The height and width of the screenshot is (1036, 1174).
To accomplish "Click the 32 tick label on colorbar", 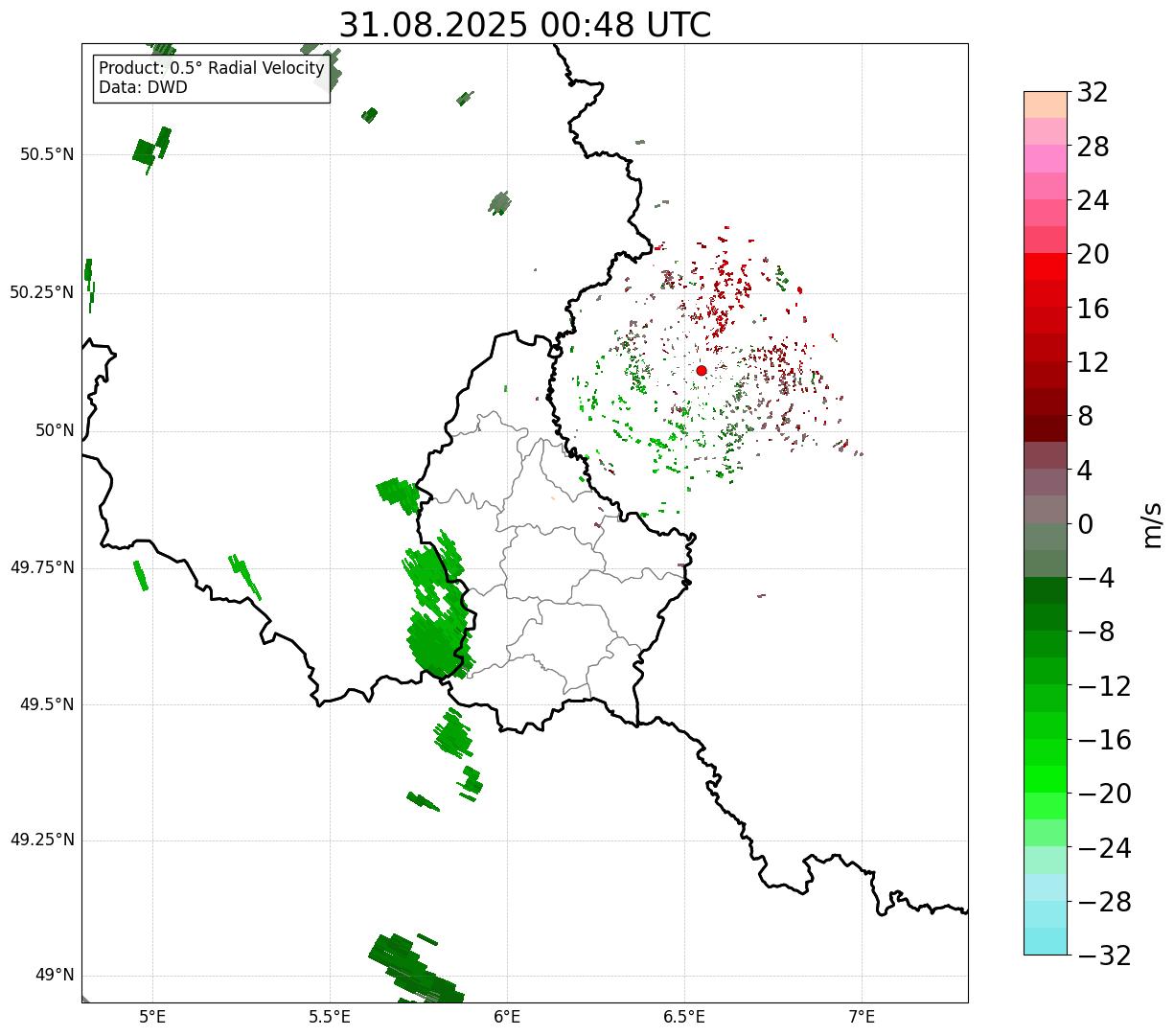I will 1093,93.
